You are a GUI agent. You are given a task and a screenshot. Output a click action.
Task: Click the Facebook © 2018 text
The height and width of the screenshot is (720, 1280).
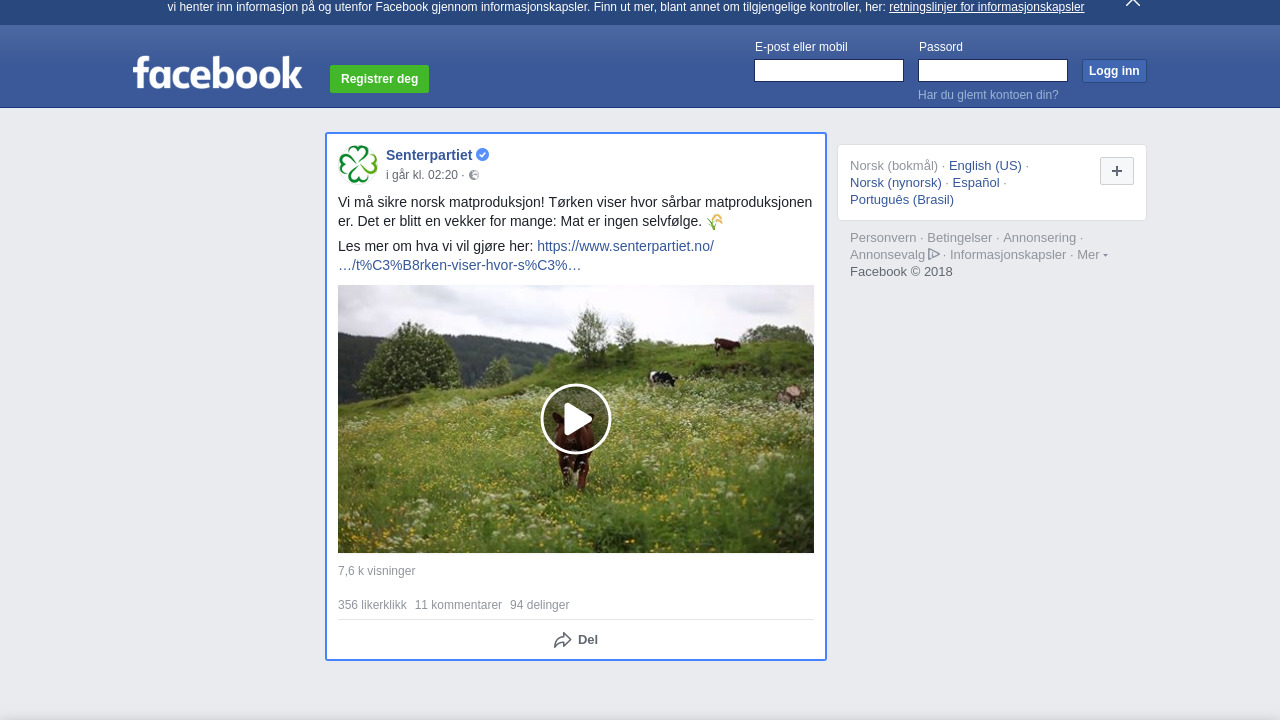tap(901, 272)
